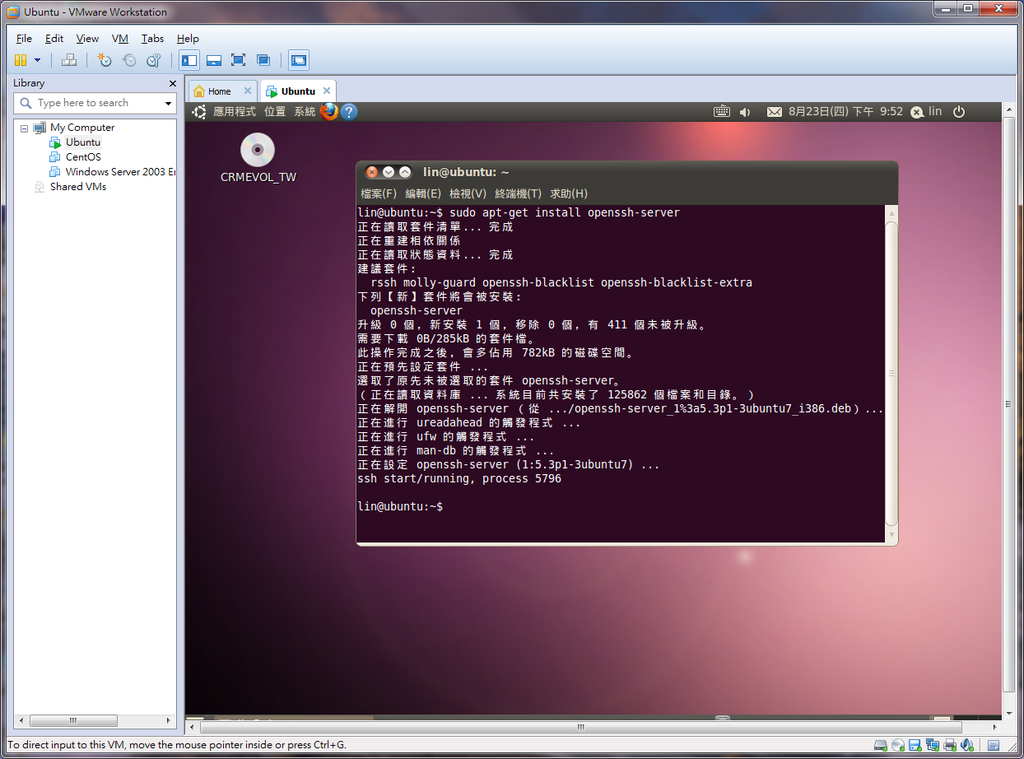Open the Ubuntu power session icon
This screenshot has height=759, width=1024.
(959, 112)
